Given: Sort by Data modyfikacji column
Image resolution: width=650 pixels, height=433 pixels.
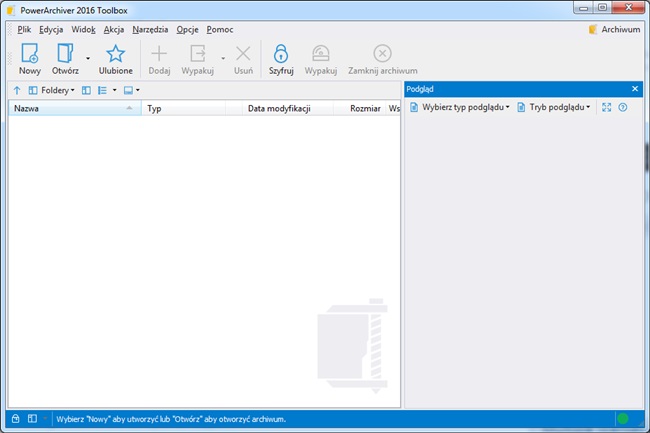Looking at the screenshot, I should pyautogui.click(x=288, y=109).
